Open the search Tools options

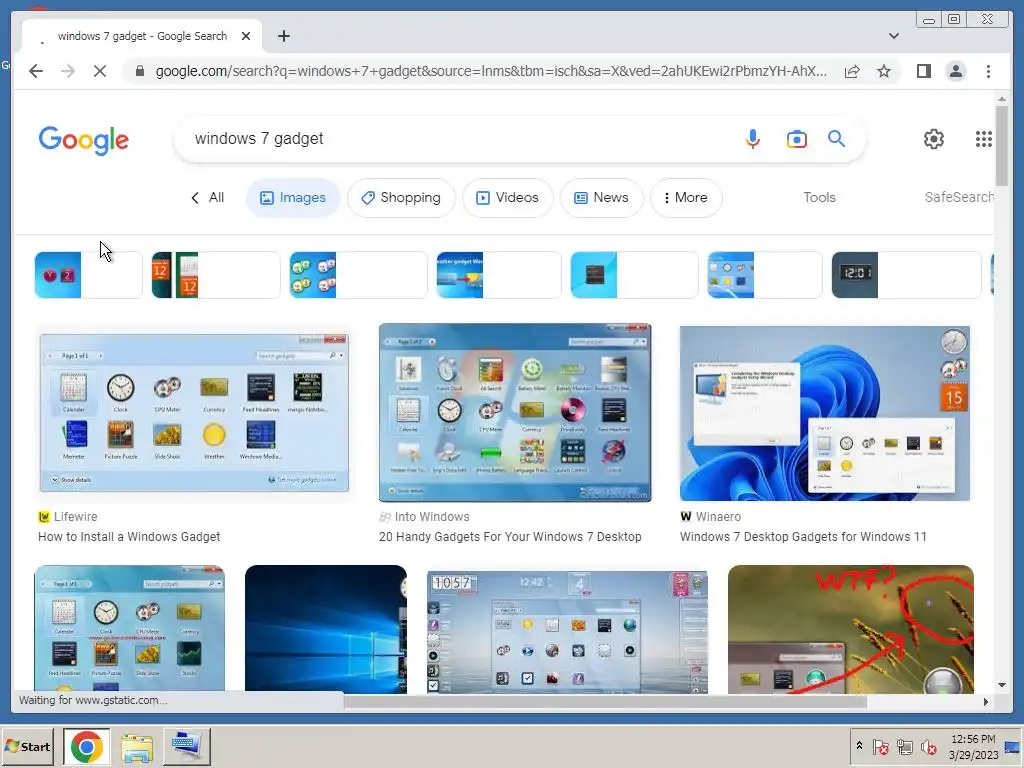click(x=819, y=197)
